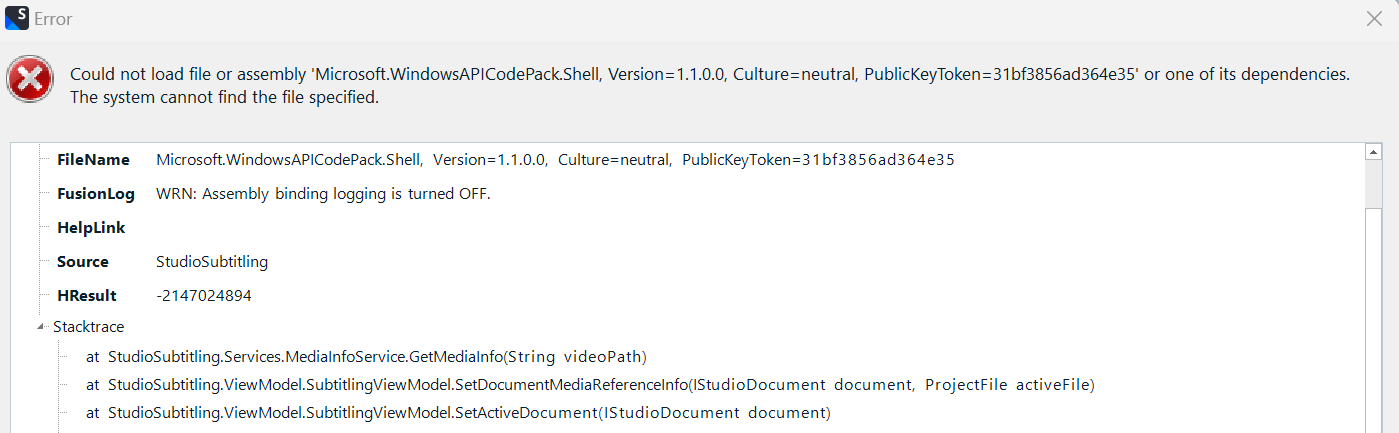Select the FileName property row label

(x=93, y=160)
